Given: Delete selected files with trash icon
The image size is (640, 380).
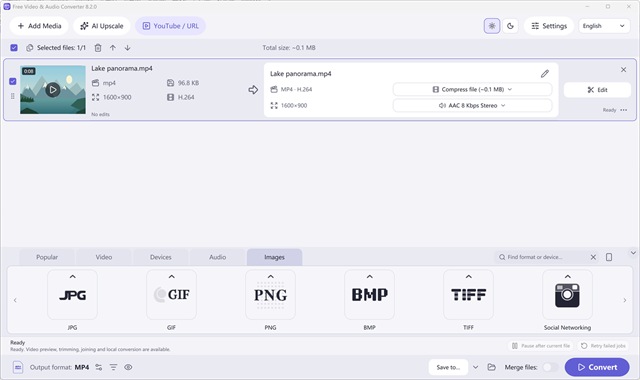Looking at the screenshot, I should pyautogui.click(x=98, y=48).
